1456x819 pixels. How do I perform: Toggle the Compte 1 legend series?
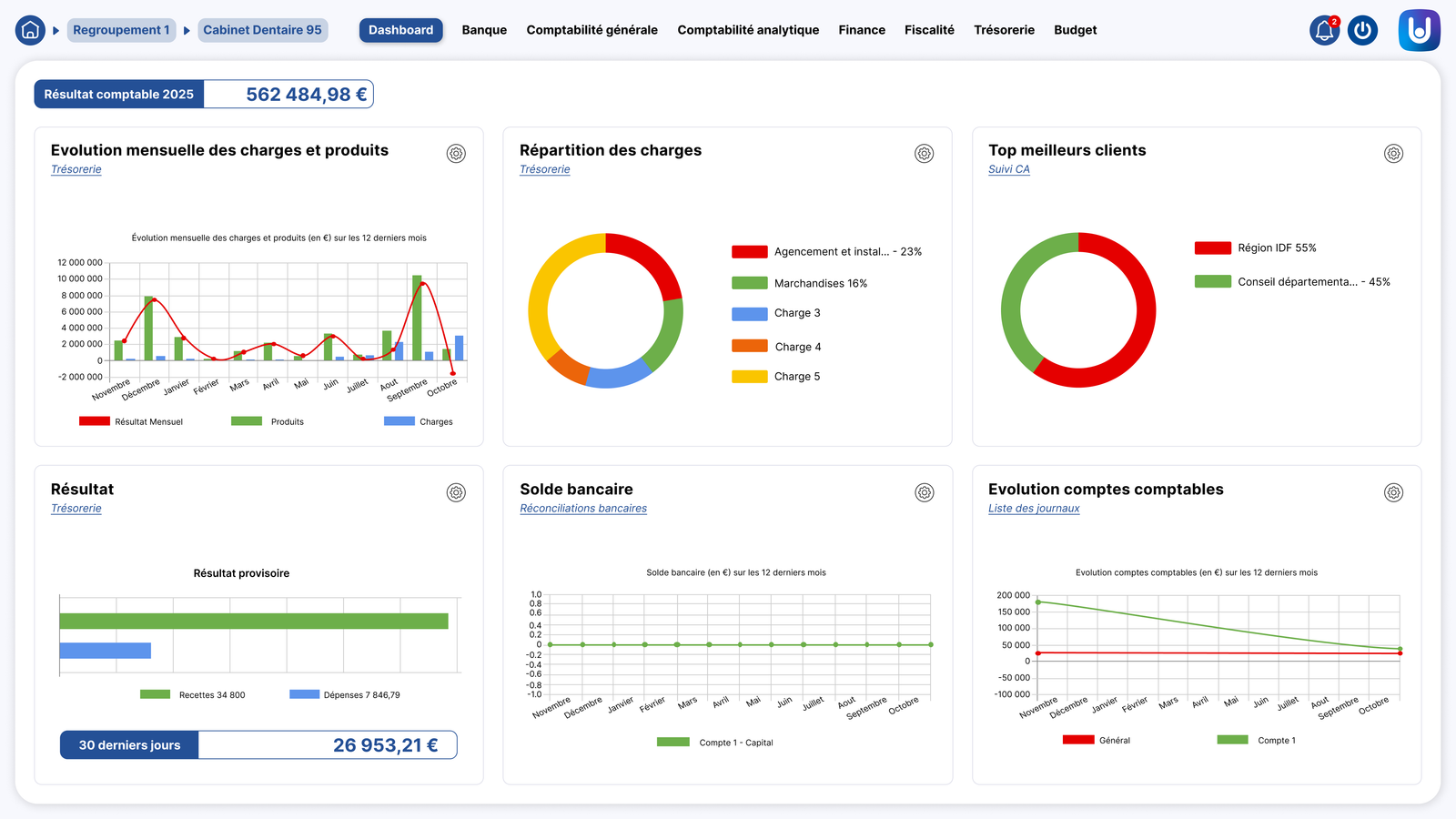click(1257, 740)
